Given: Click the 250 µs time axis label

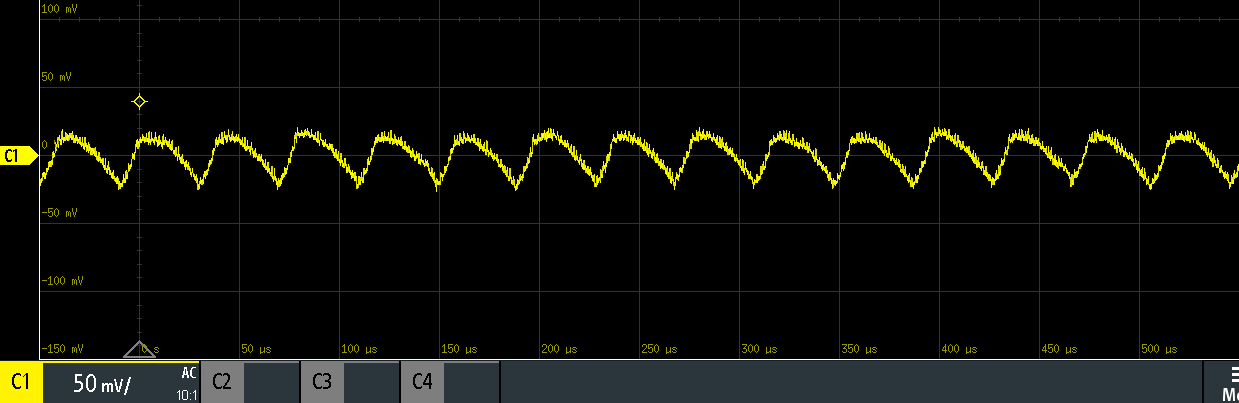Looking at the screenshot, I should 660,349.
